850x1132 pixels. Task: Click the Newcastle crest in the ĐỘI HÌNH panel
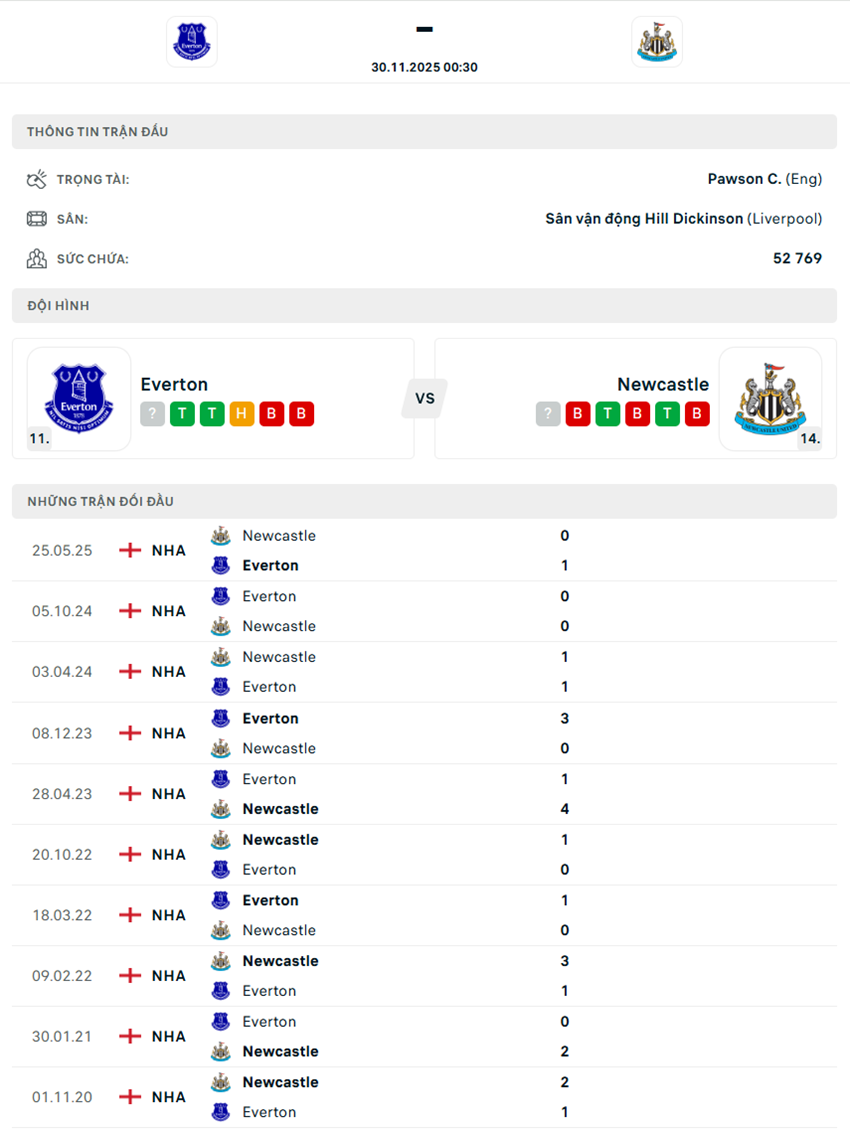coord(771,398)
